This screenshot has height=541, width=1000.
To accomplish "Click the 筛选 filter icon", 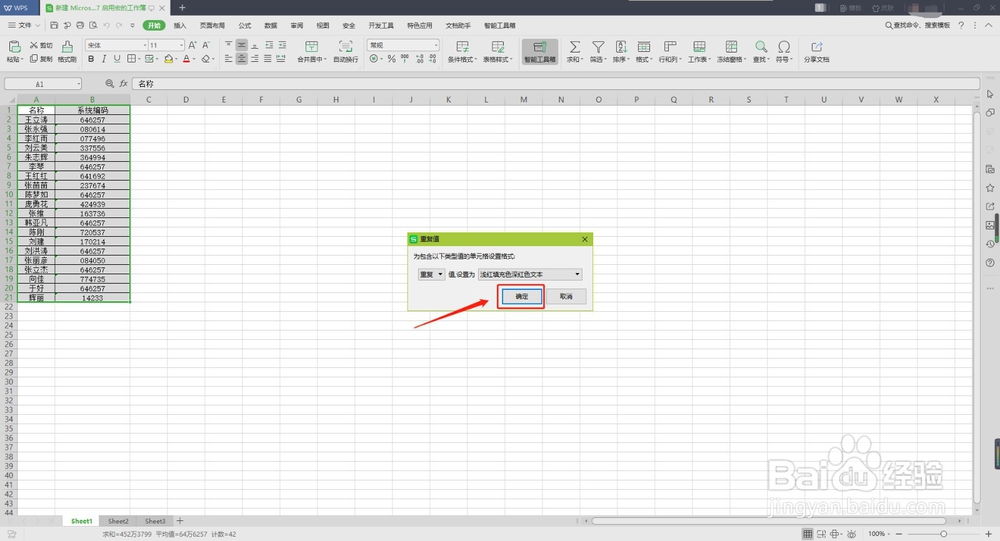I will click(598, 47).
